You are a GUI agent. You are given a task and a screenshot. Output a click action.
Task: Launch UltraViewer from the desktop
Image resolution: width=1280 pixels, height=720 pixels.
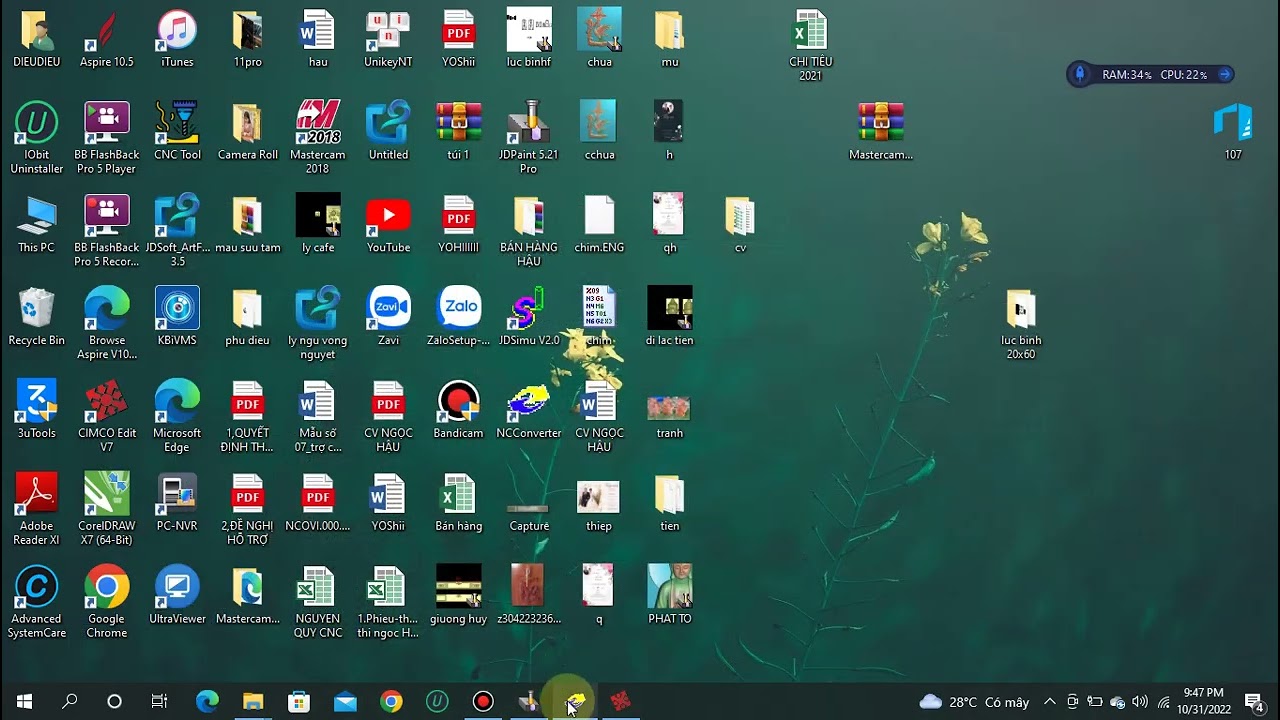pyautogui.click(x=177, y=596)
